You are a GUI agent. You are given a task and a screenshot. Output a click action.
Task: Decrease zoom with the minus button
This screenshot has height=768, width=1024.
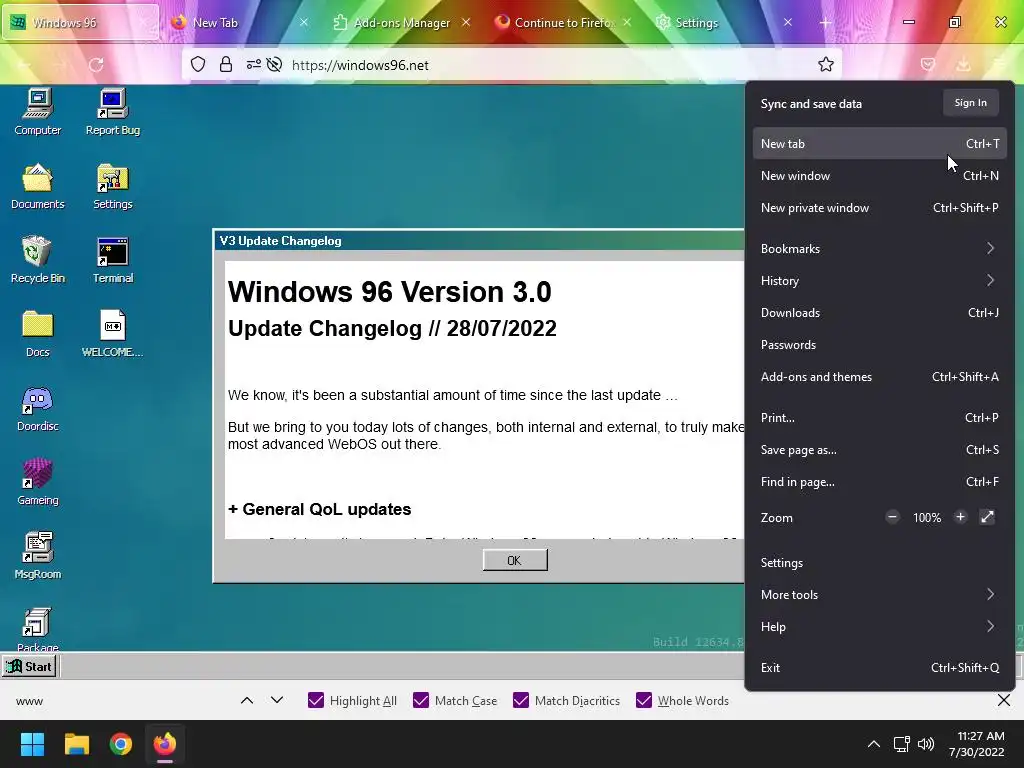tap(892, 517)
